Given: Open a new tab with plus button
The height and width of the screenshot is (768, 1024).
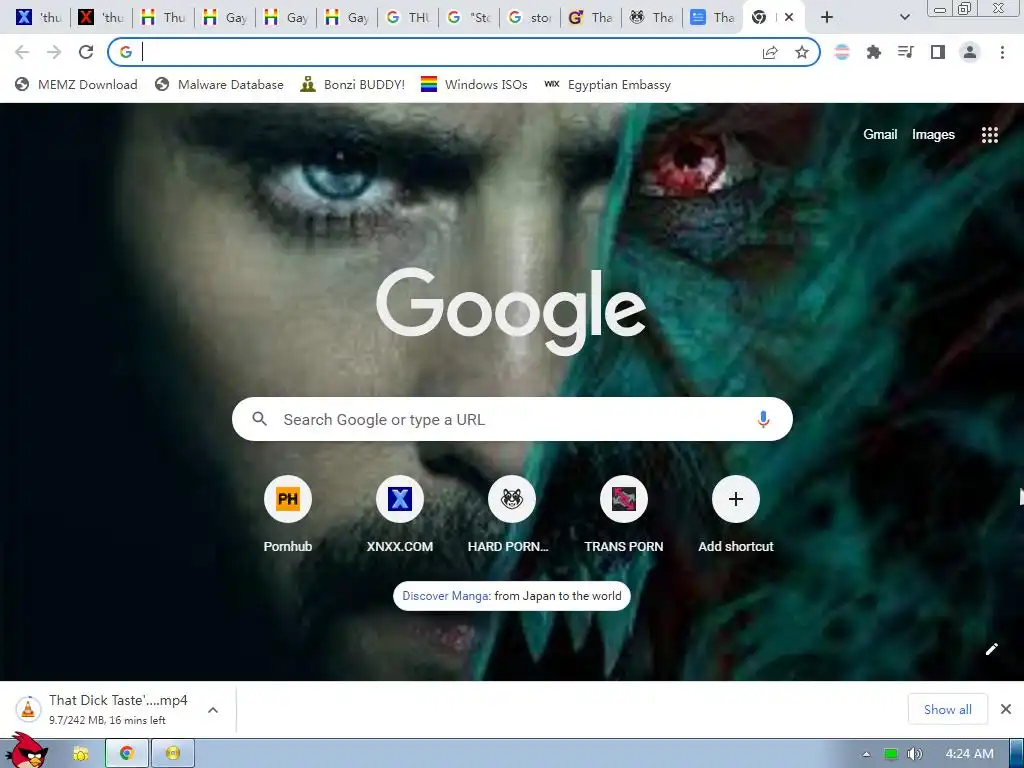Looking at the screenshot, I should pos(827,18).
